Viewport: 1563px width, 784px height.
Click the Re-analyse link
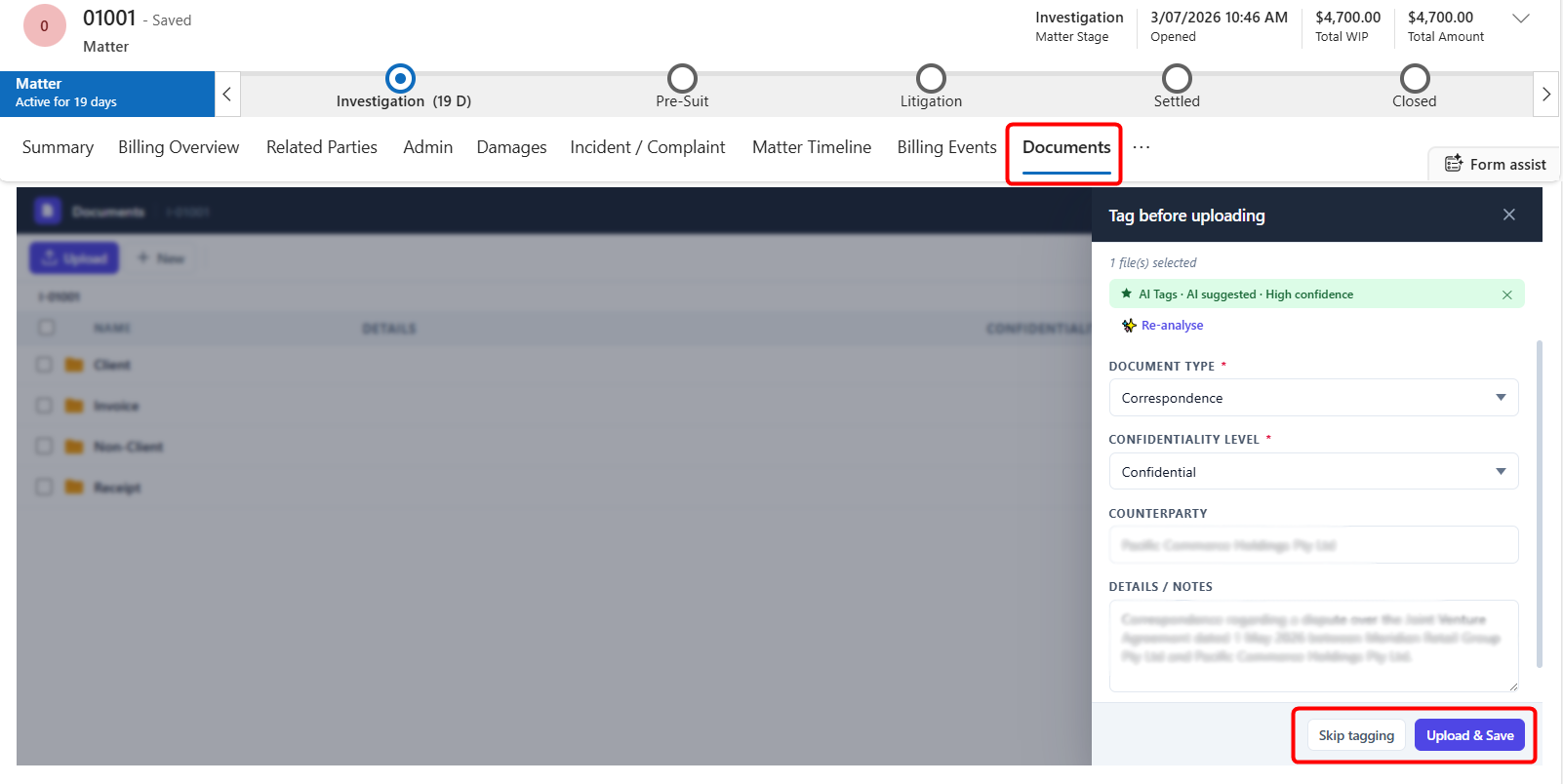1172,326
